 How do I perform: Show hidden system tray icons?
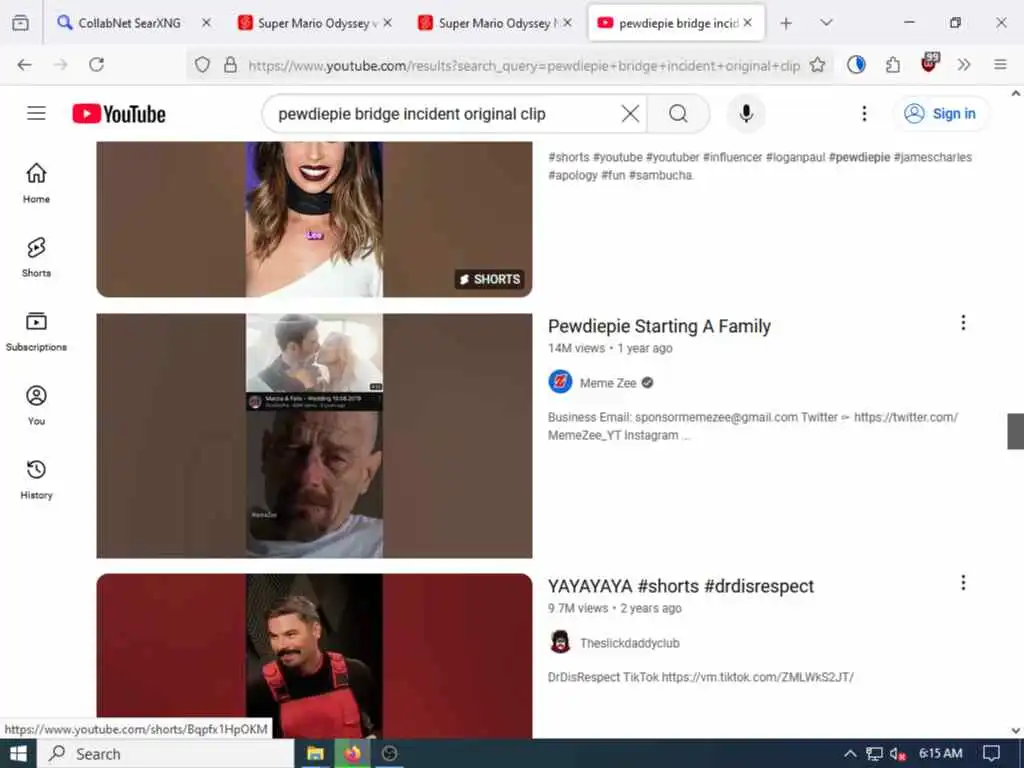pyautogui.click(x=850, y=754)
